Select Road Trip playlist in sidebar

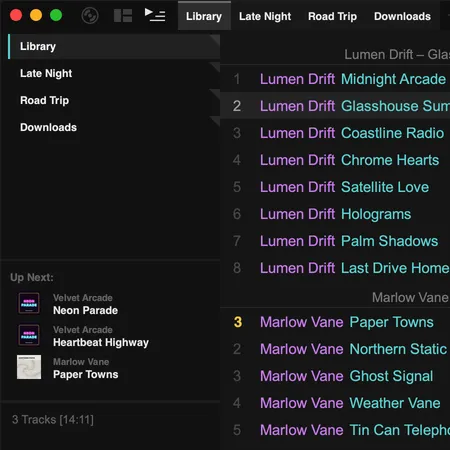(x=114, y=100)
